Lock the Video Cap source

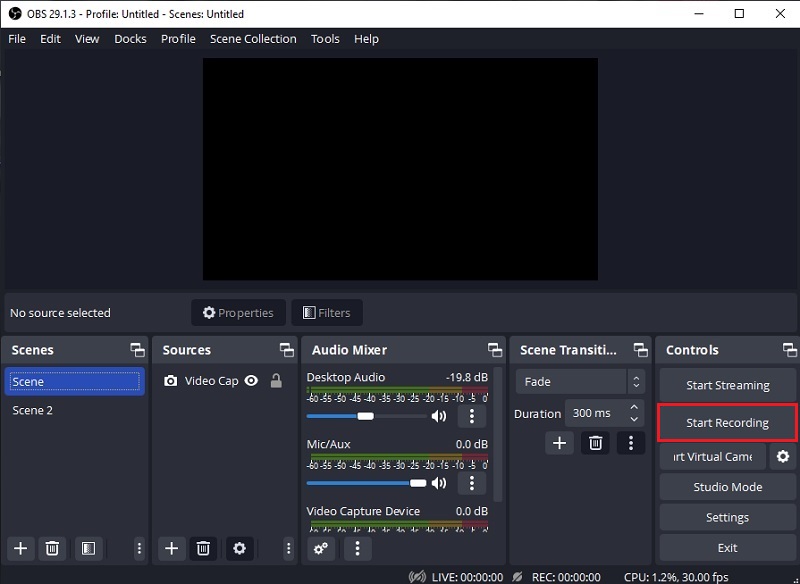click(276, 380)
